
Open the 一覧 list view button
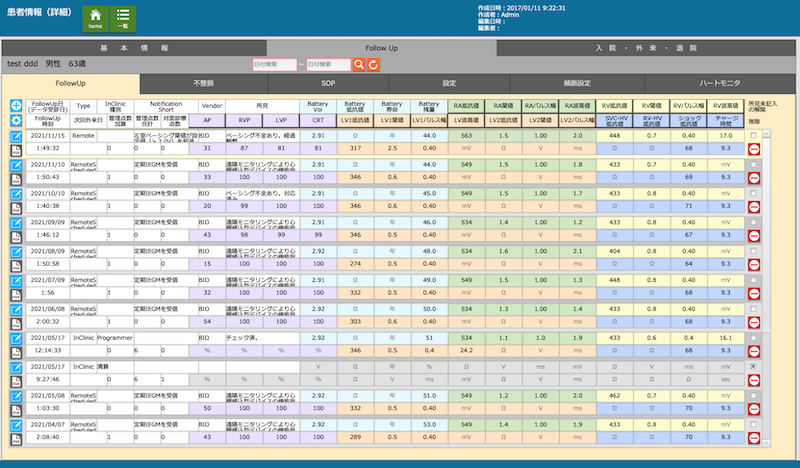click(x=122, y=18)
